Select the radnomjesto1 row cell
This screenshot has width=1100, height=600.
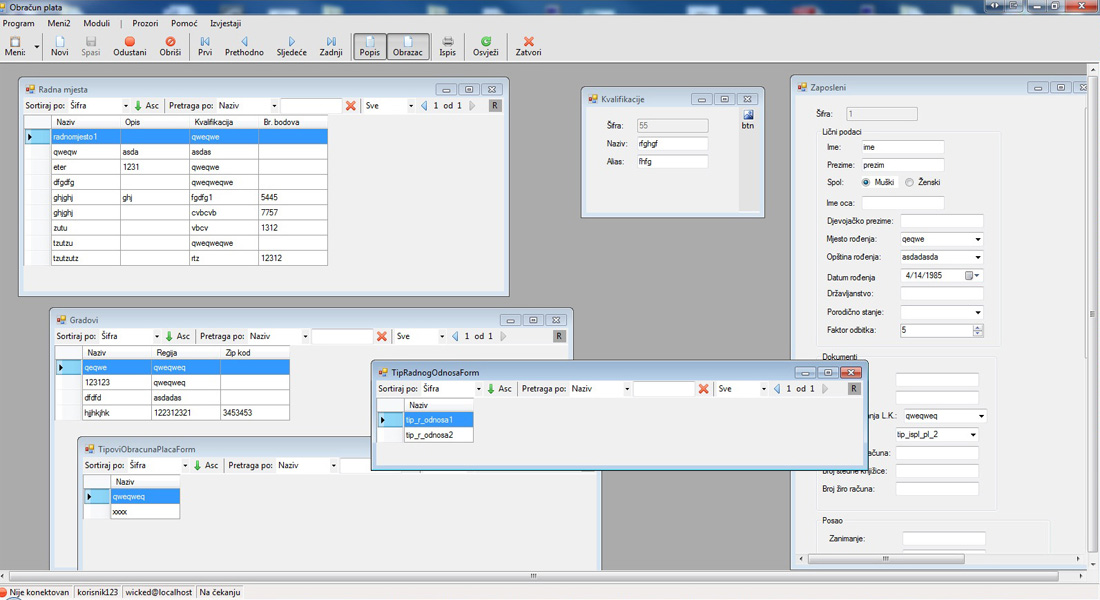pyautogui.click(x=86, y=137)
